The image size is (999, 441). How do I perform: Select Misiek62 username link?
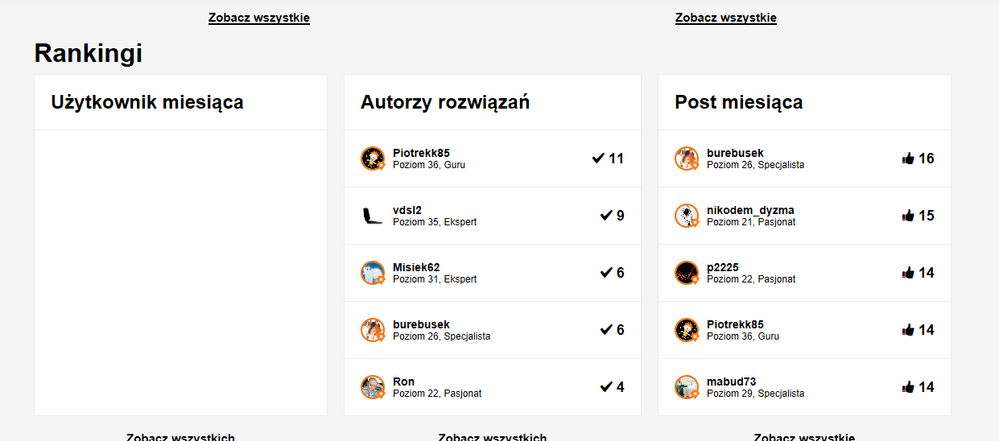[416, 267]
